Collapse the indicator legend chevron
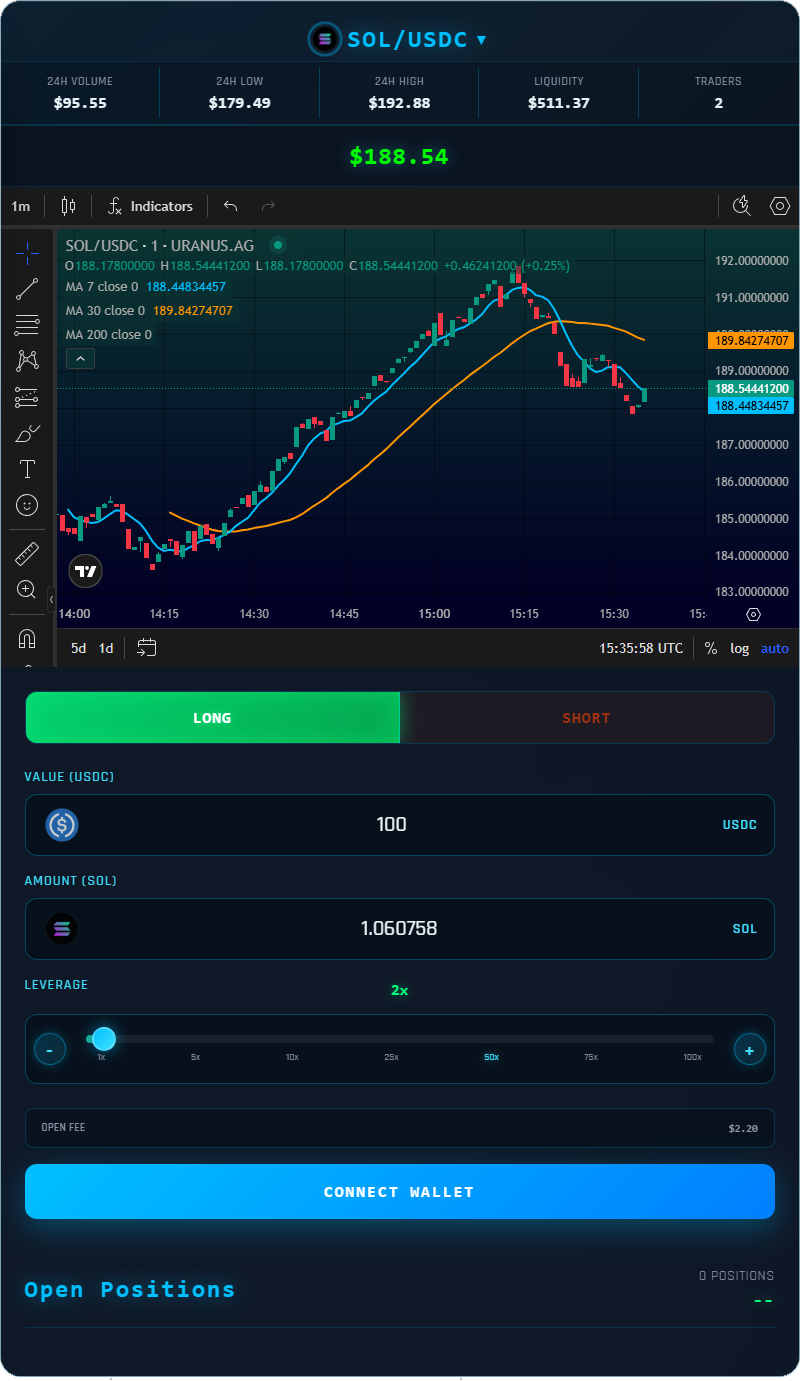Viewport: 800px width, 1381px height. coord(80,358)
